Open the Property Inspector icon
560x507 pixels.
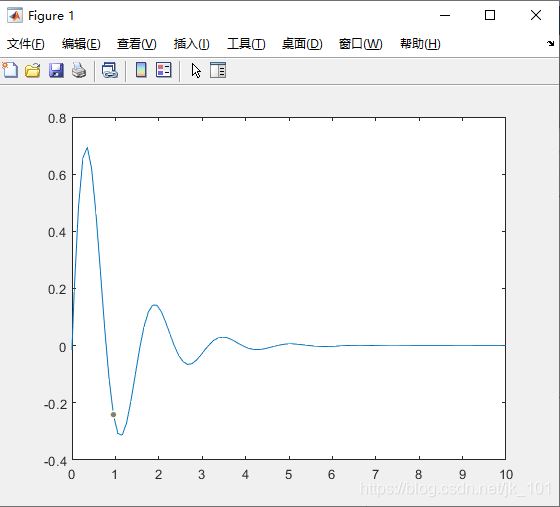(218, 70)
